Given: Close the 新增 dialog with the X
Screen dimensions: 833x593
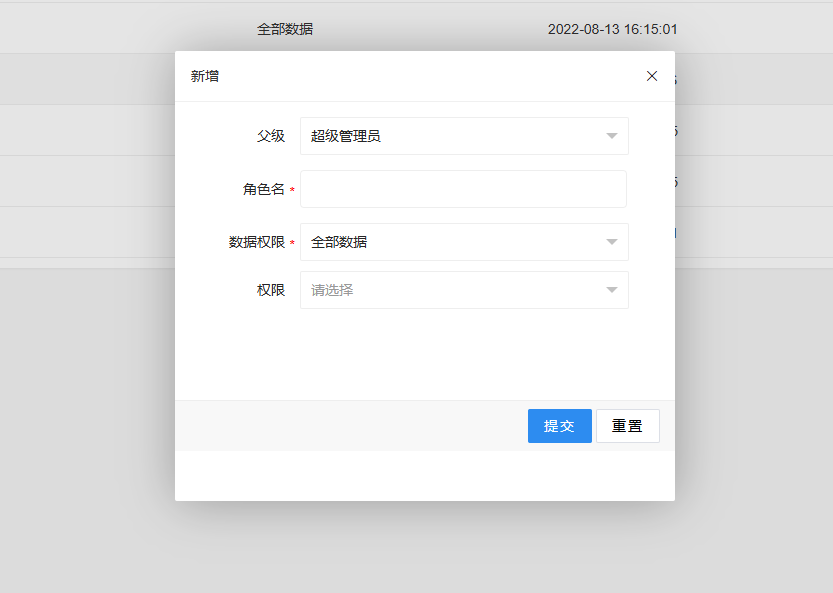Looking at the screenshot, I should 652,76.
